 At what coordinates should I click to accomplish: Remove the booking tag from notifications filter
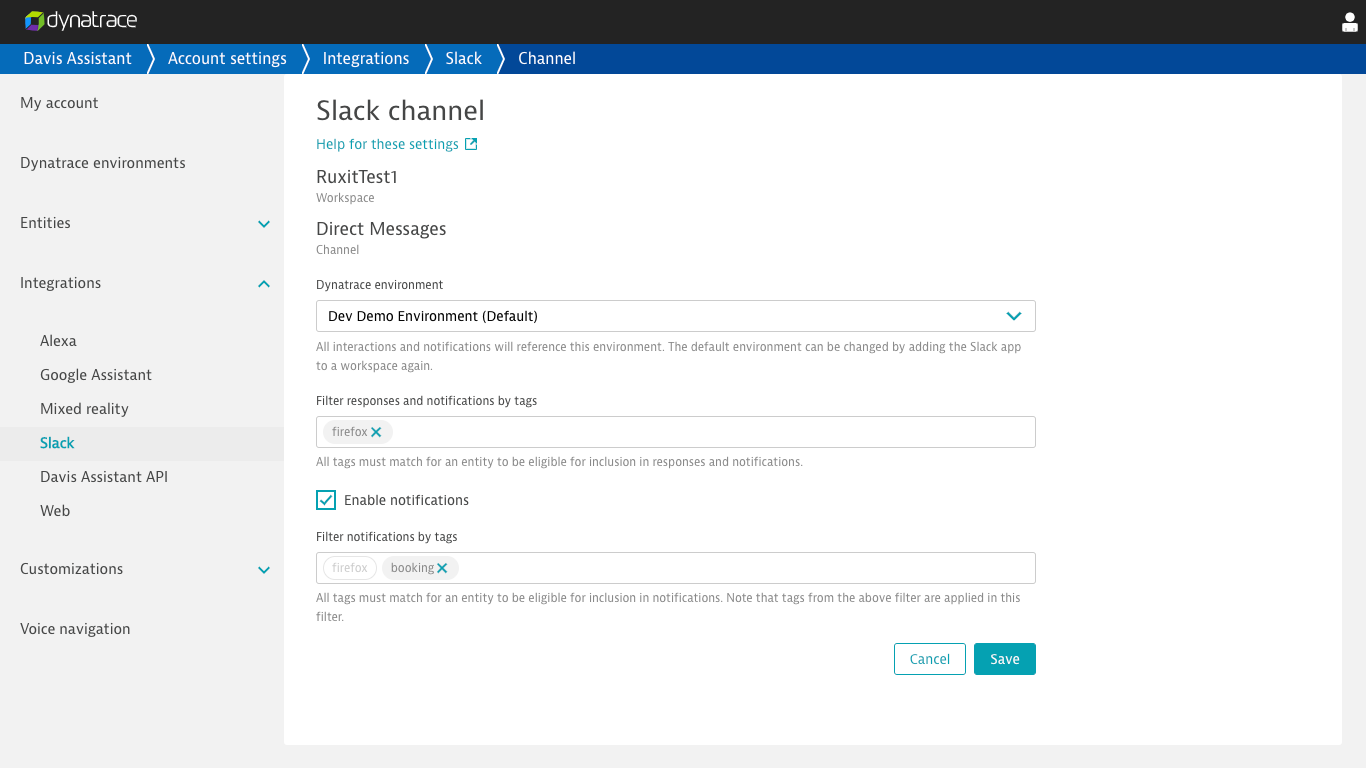point(442,568)
